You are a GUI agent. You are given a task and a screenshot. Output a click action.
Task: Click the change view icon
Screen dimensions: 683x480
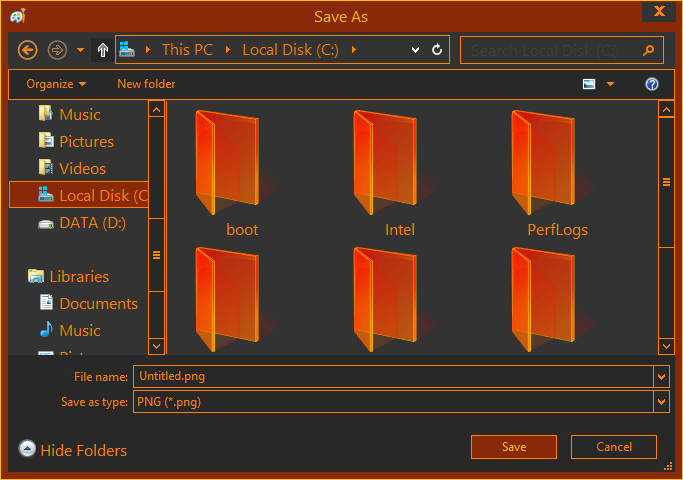point(589,84)
